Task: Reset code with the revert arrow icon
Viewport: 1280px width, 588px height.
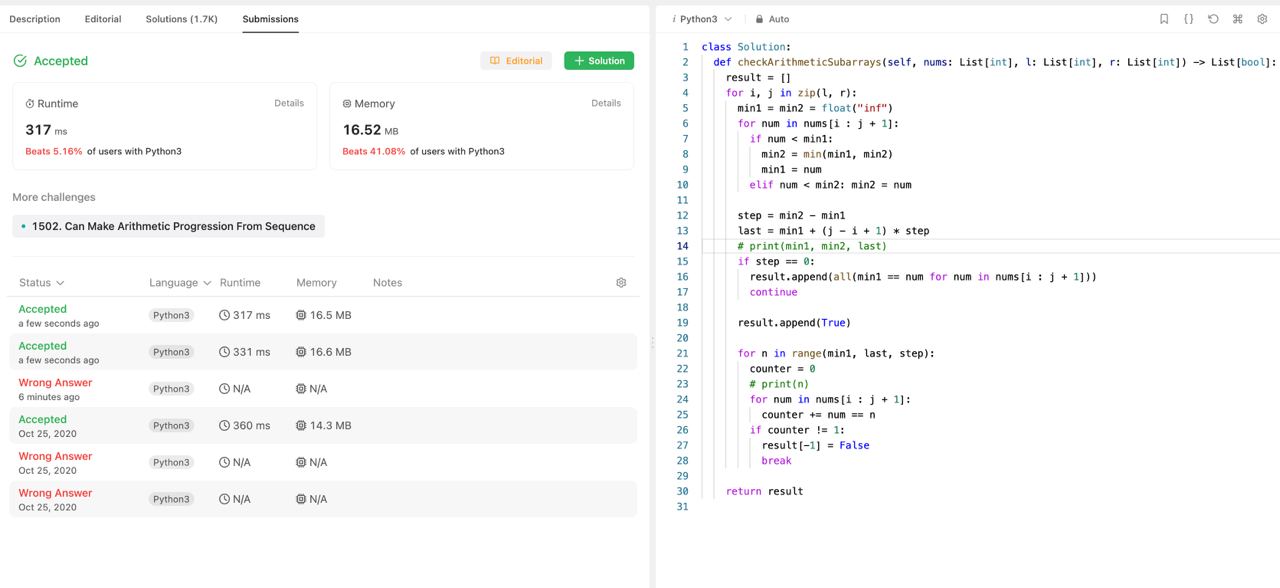Action: click(1213, 19)
